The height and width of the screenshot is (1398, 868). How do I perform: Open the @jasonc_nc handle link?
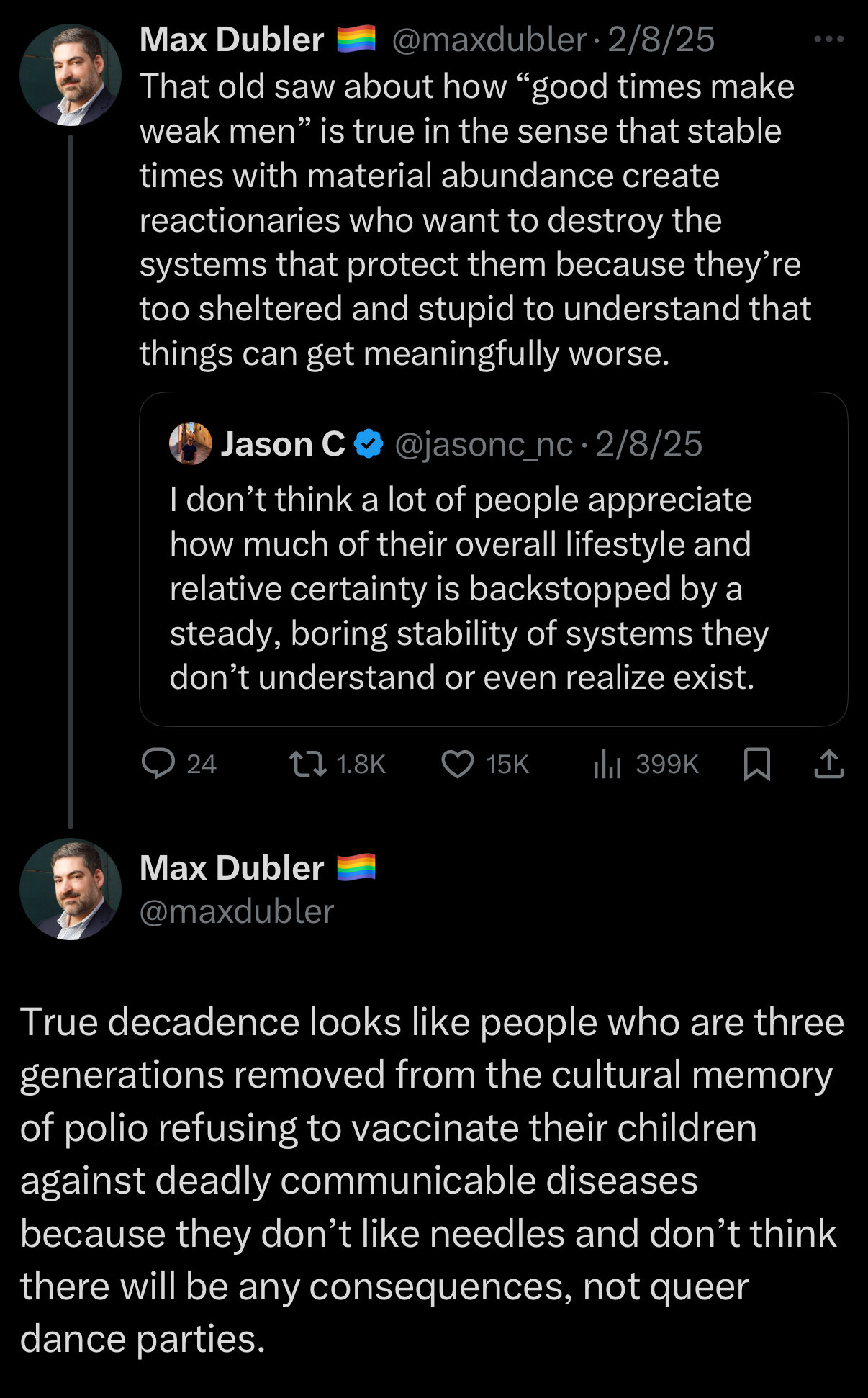point(484,444)
